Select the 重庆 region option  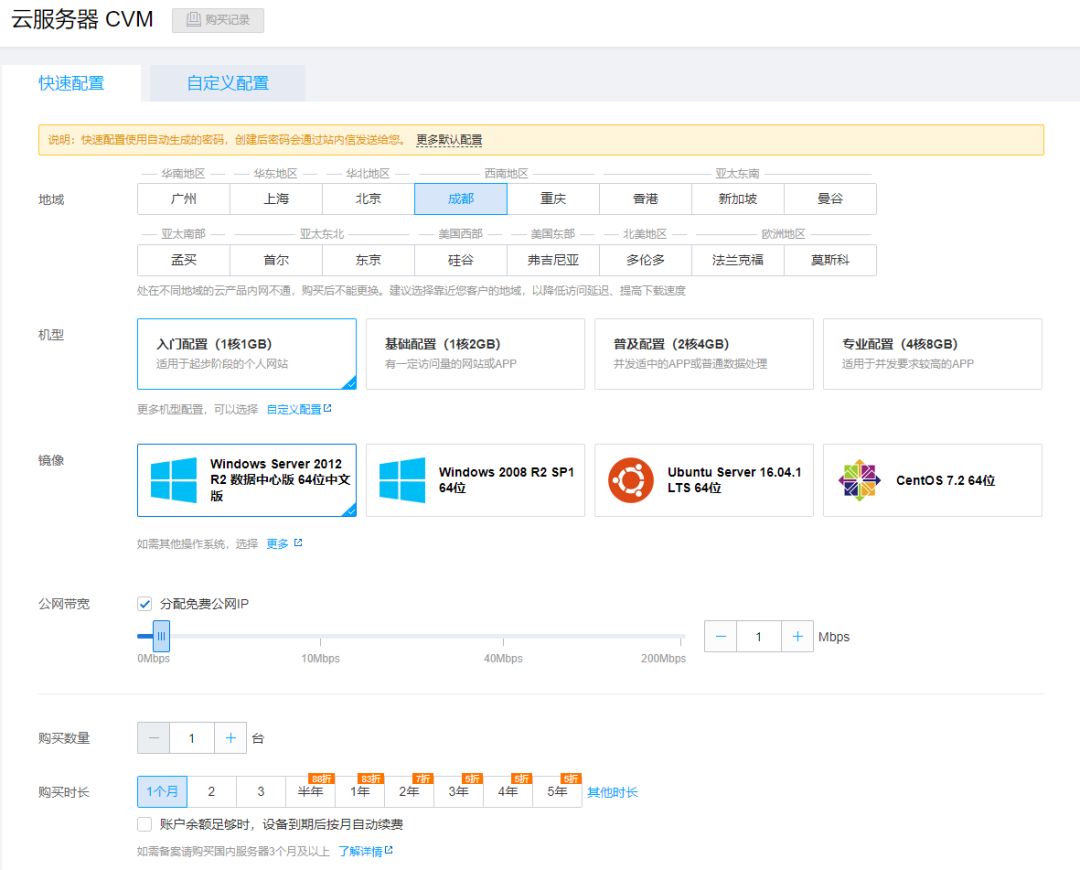(554, 199)
